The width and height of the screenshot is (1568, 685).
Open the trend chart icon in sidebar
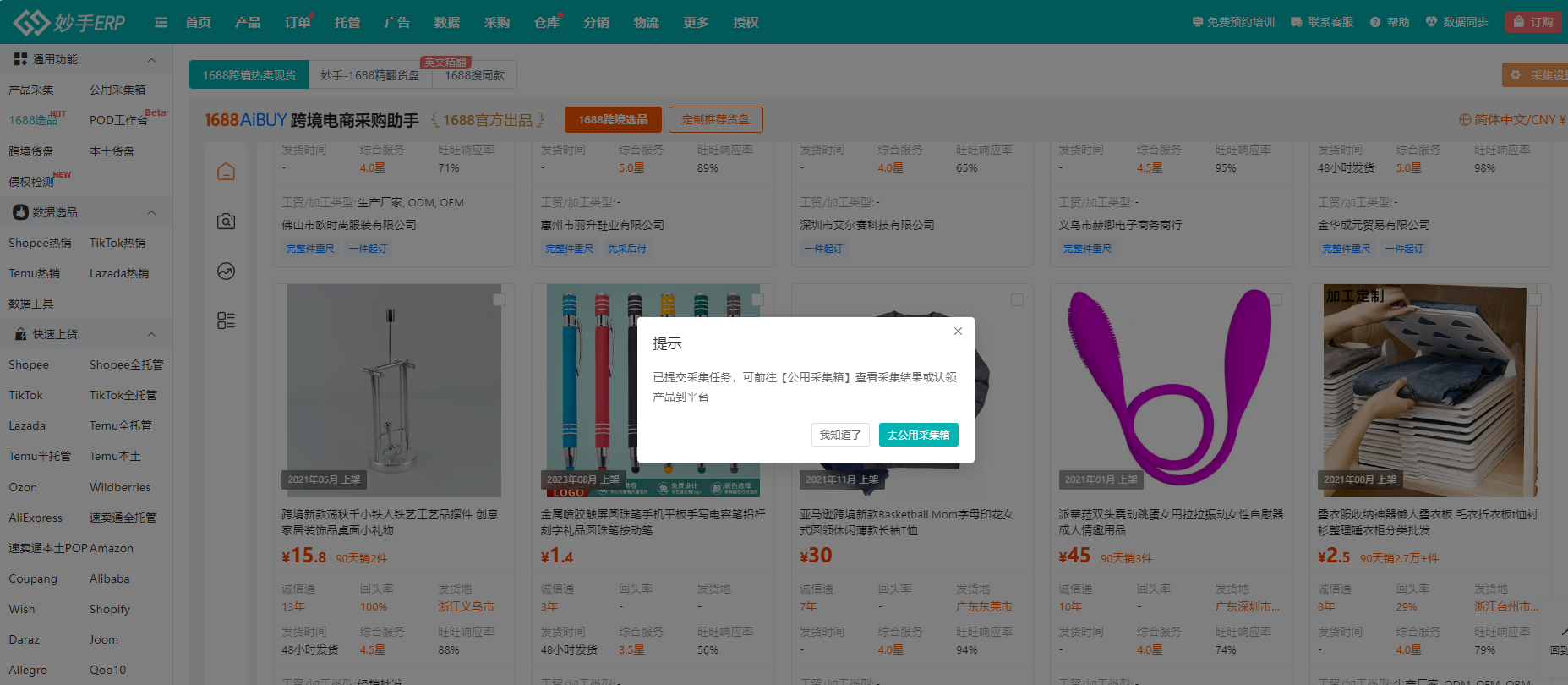click(x=226, y=271)
